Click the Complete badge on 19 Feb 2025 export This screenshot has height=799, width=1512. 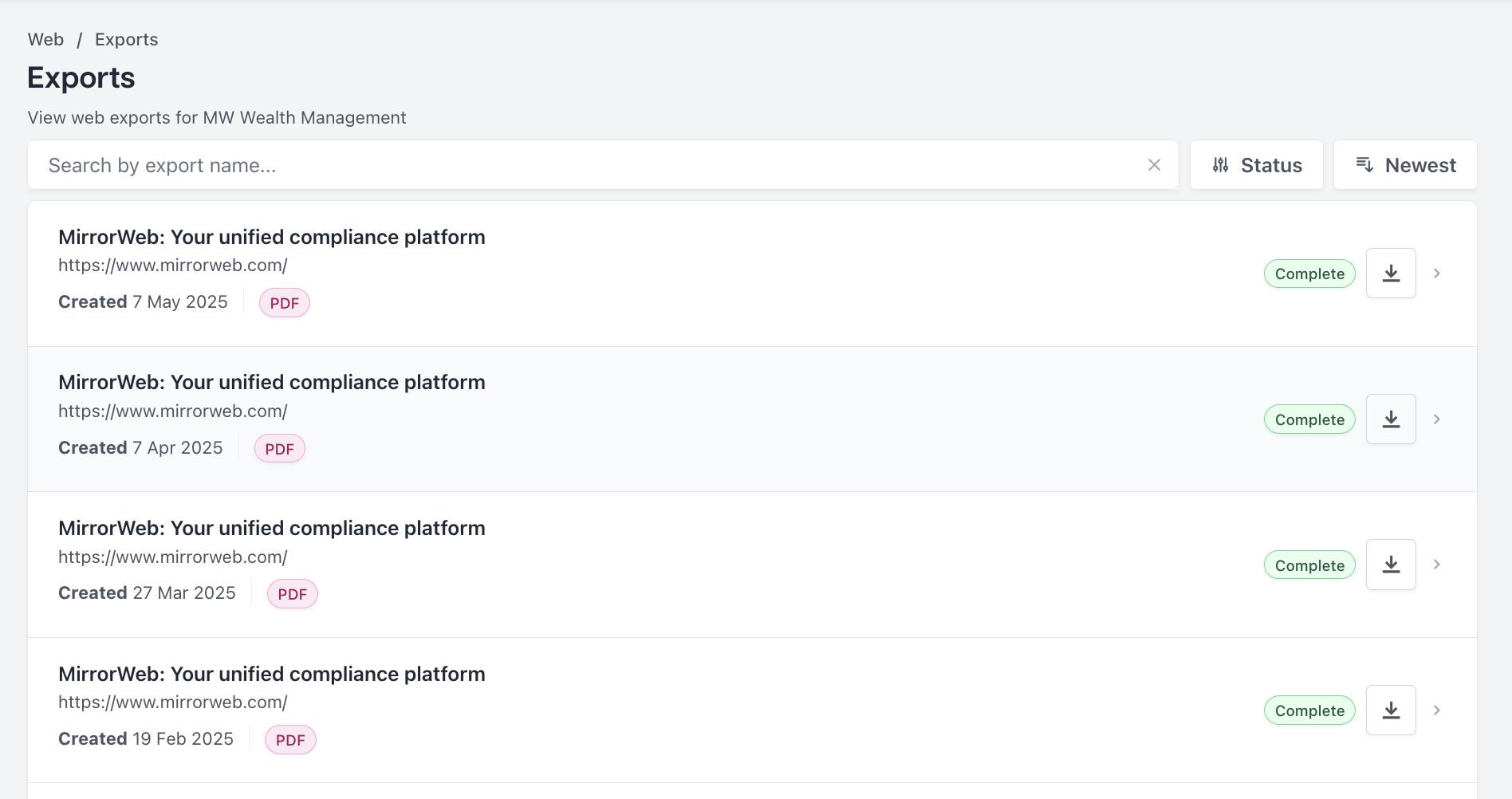(1309, 710)
